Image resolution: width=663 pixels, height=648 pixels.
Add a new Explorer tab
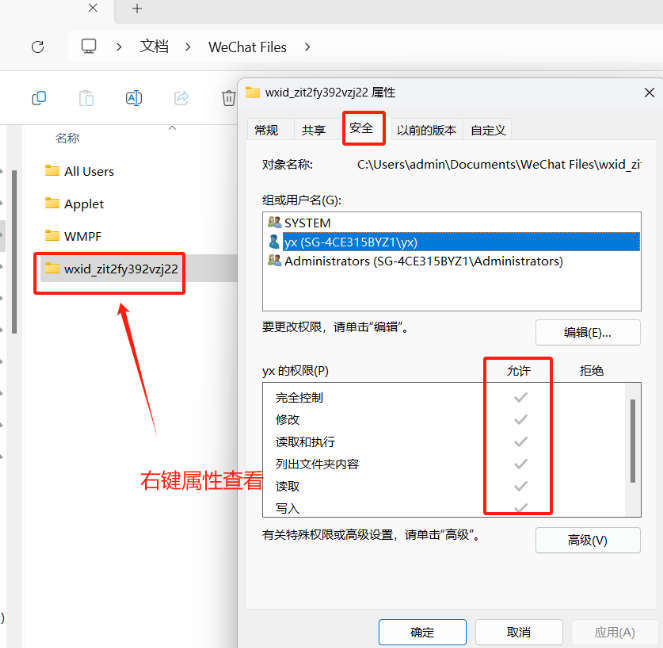(137, 8)
